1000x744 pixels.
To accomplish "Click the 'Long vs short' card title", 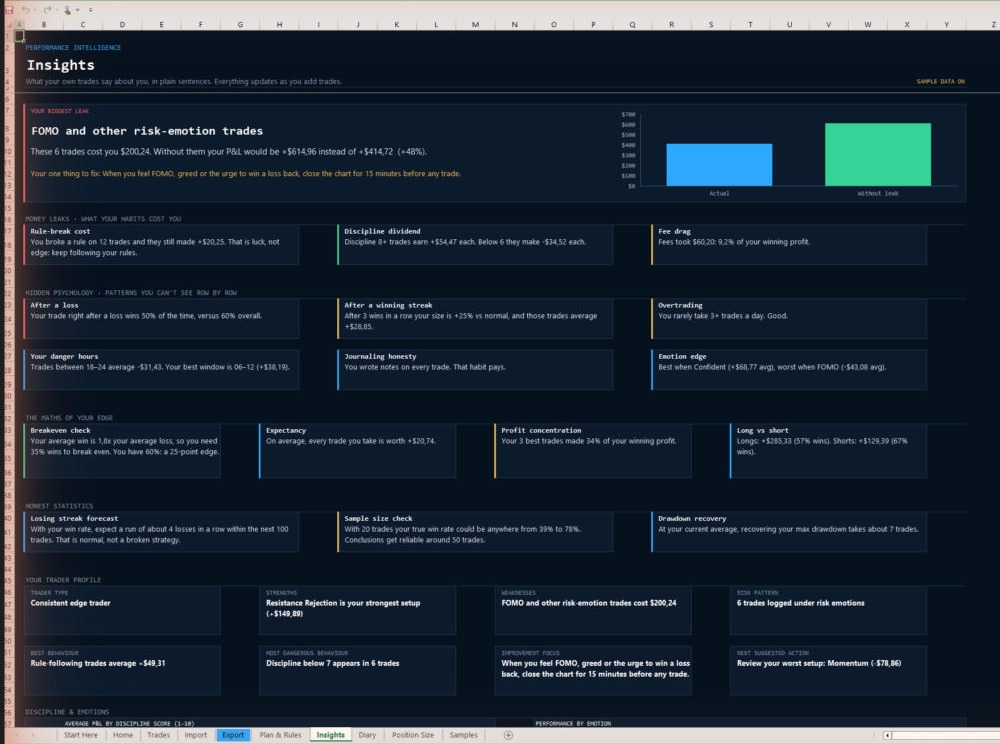I will click(x=763, y=430).
